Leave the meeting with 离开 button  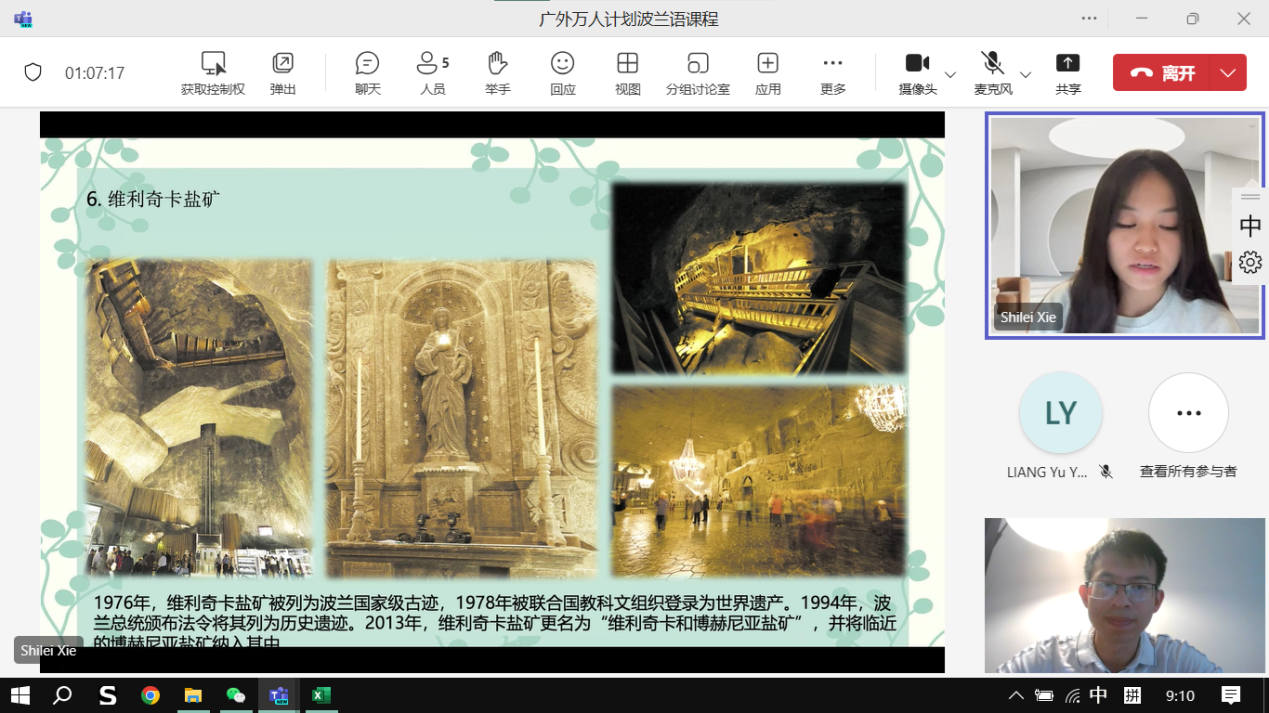(x=1162, y=73)
